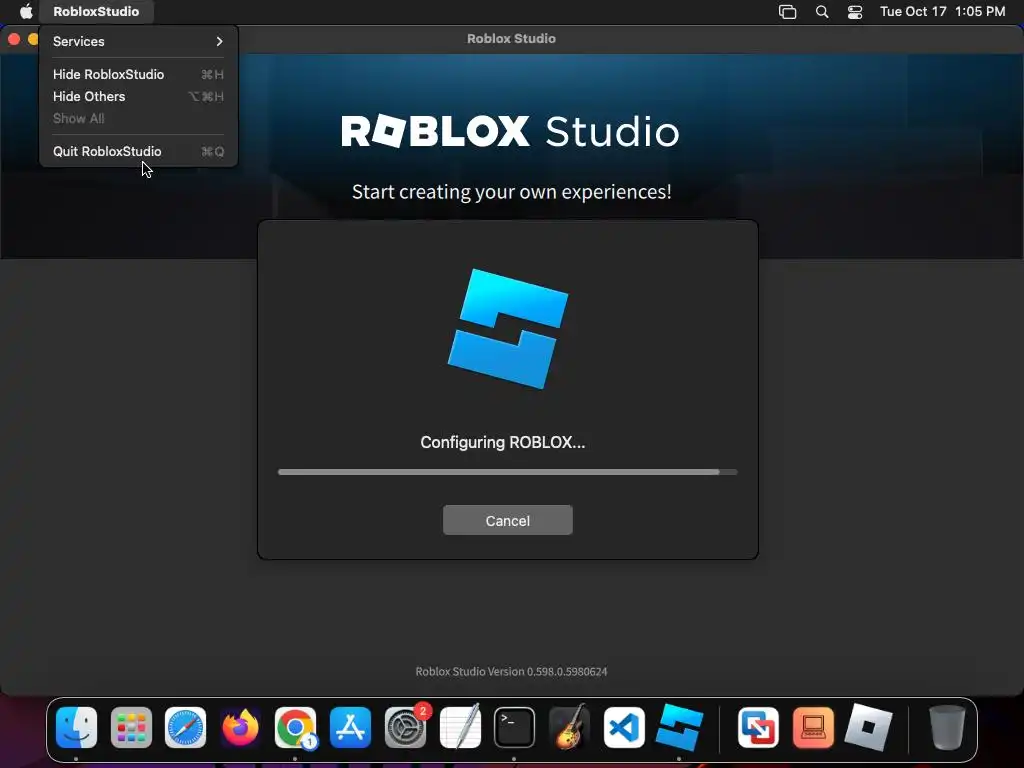Click the red close window button
1024x768 pixels.
(14, 39)
